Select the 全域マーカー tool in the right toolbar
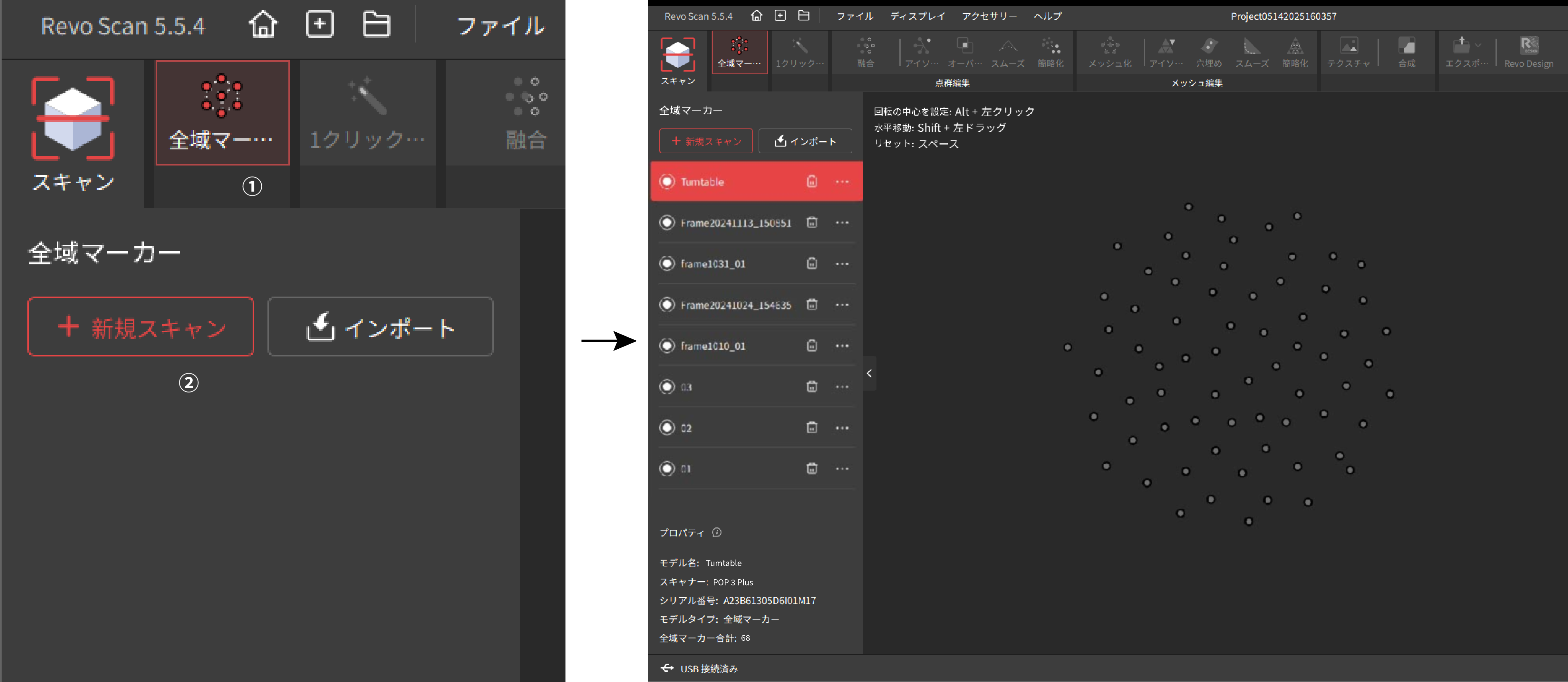The height and width of the screenshot is (682, 1568). tap(739, 52)
